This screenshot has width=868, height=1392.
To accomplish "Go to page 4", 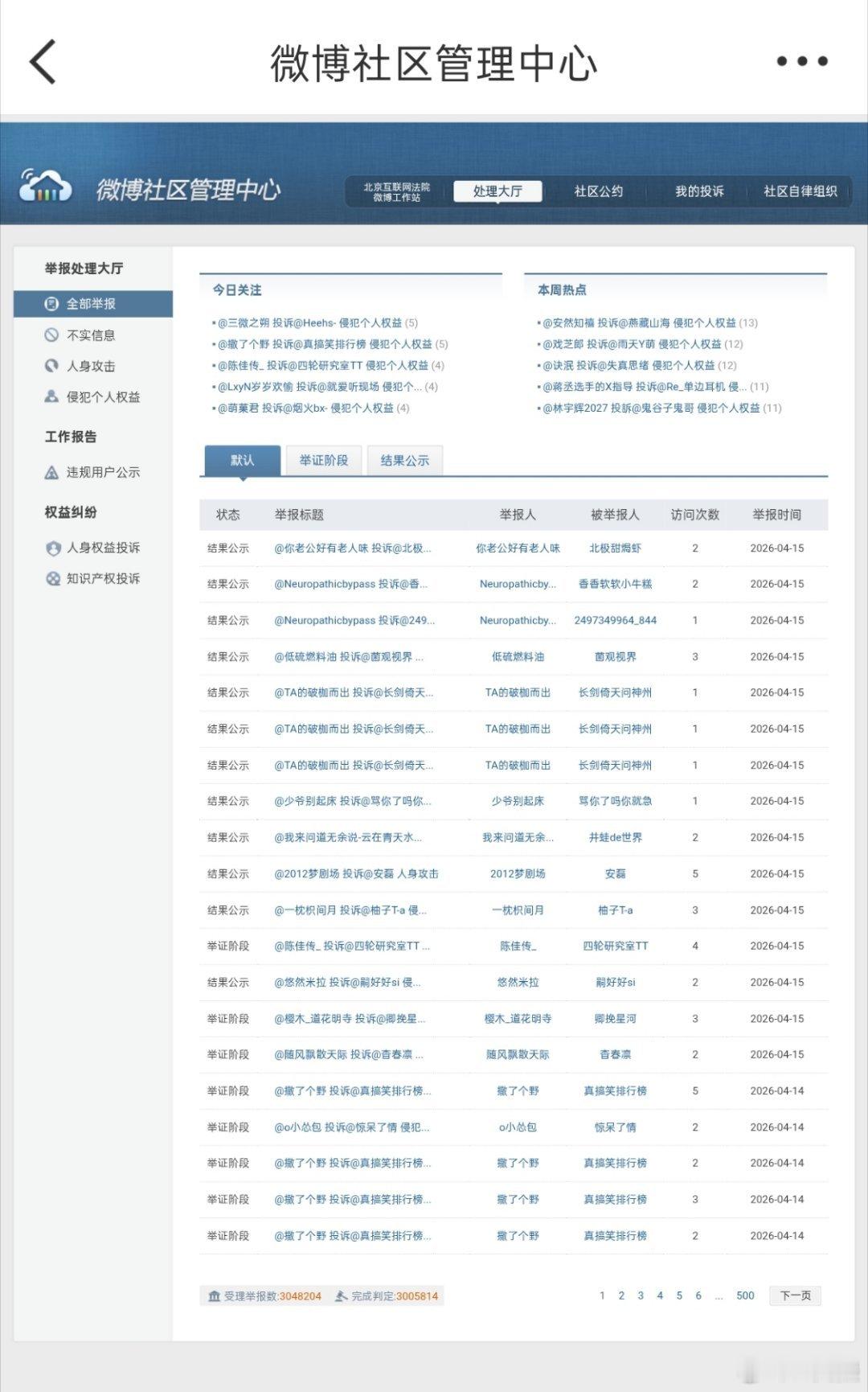I will (x=660, y=1296).
